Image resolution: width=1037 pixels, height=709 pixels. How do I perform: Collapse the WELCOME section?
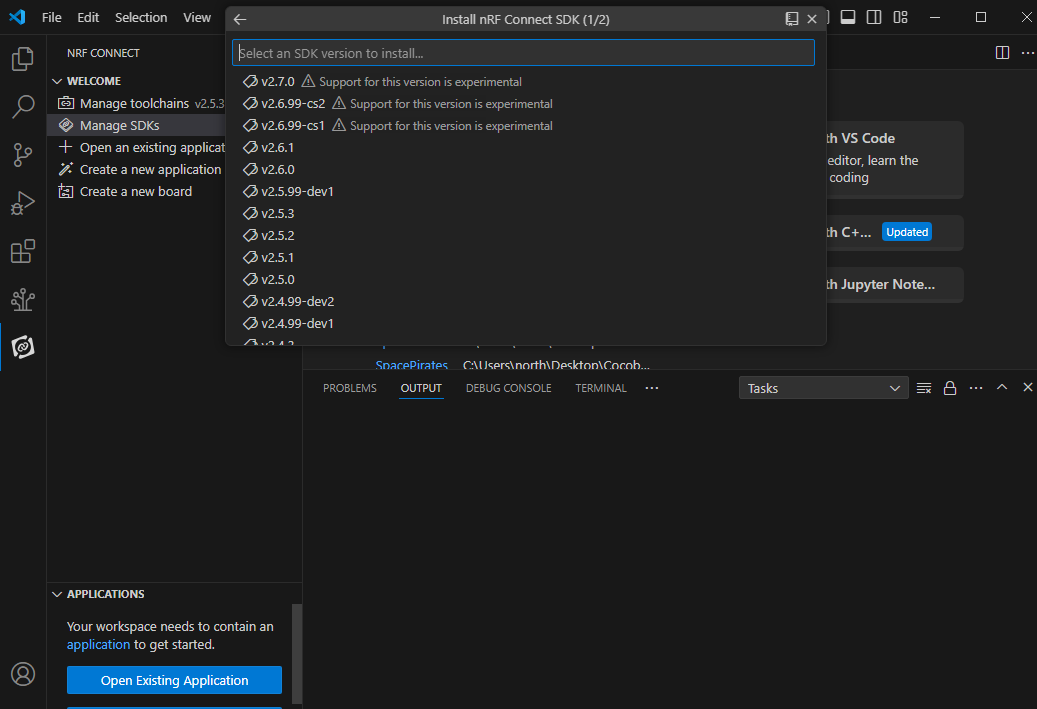57,81
